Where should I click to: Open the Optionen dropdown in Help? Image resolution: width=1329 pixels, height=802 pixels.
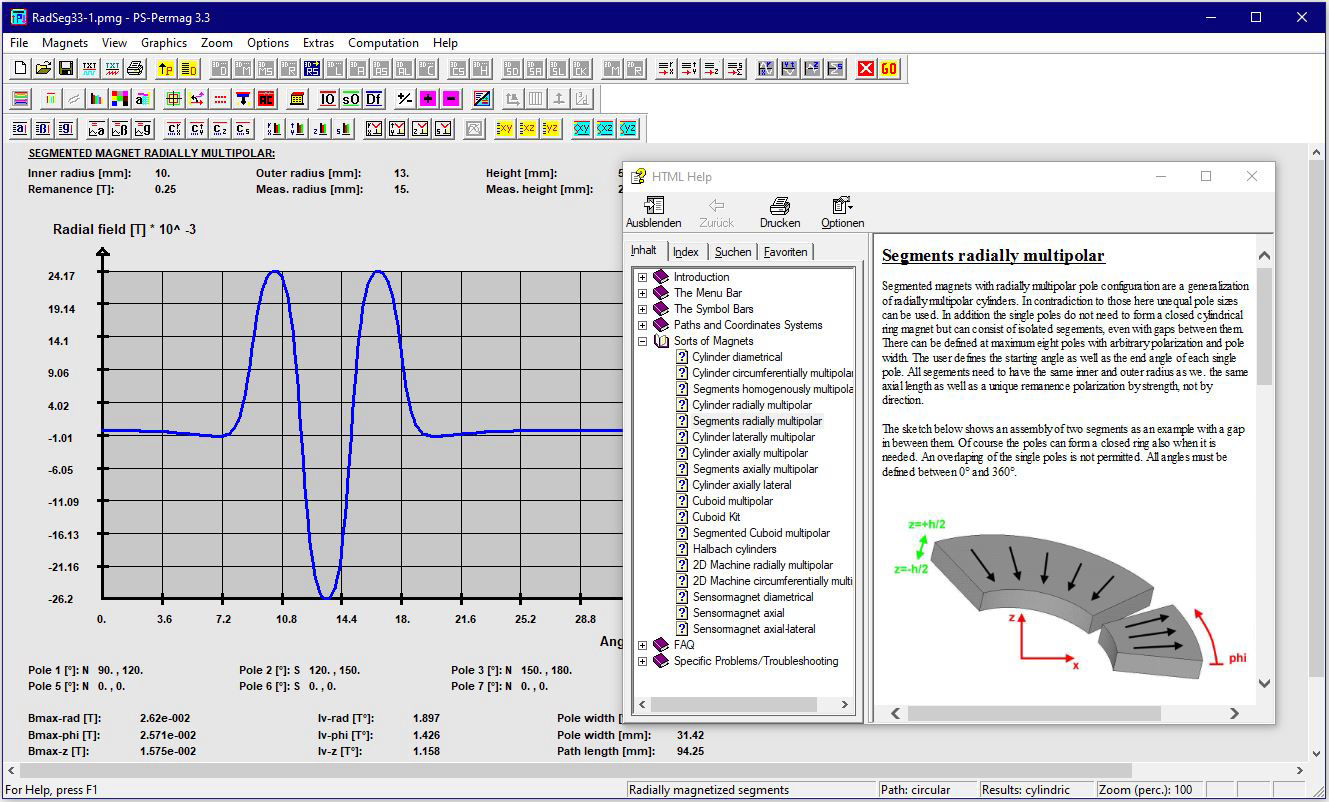coord(842,211)
